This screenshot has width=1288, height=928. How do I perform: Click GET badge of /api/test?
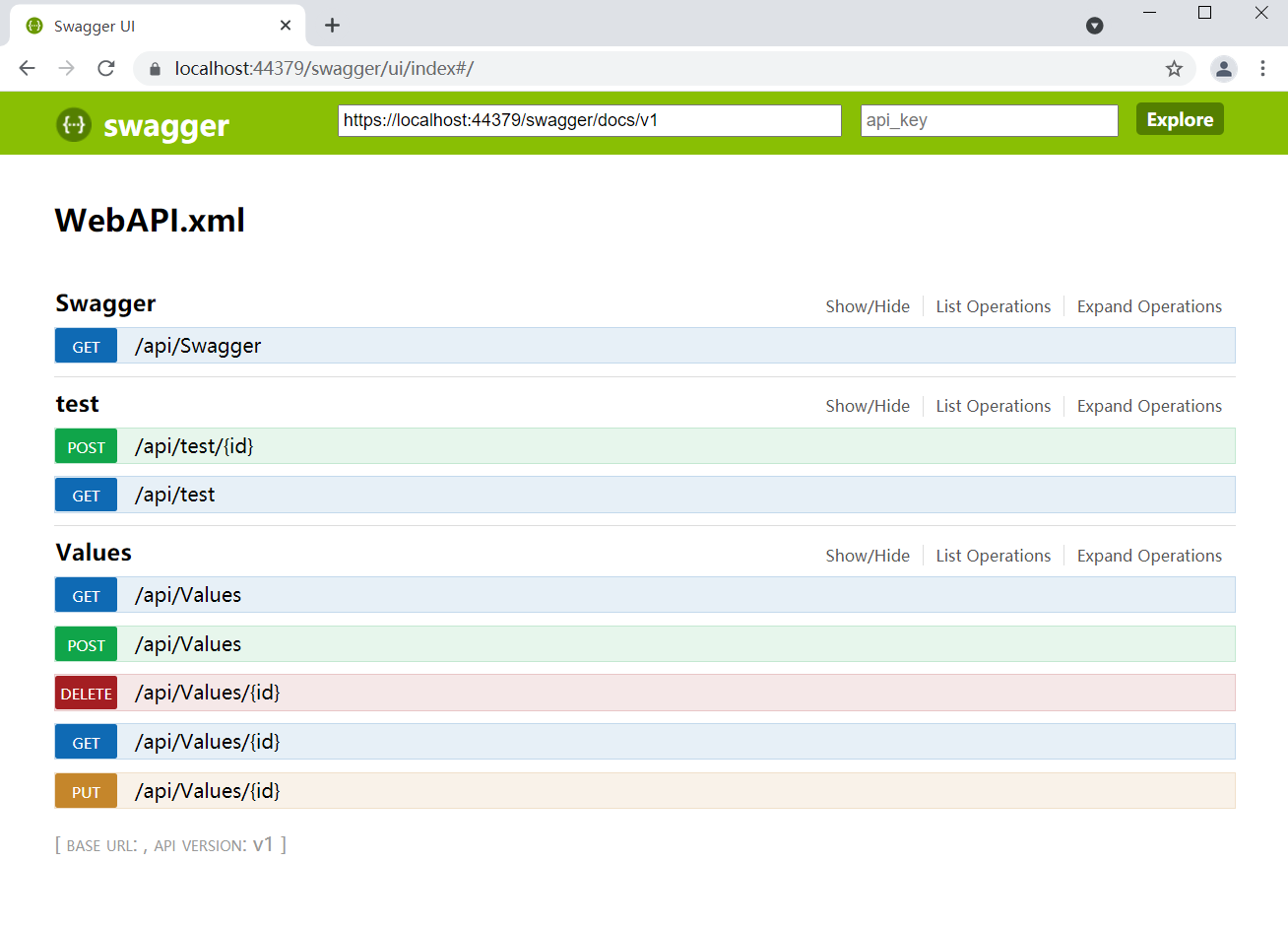87,496
